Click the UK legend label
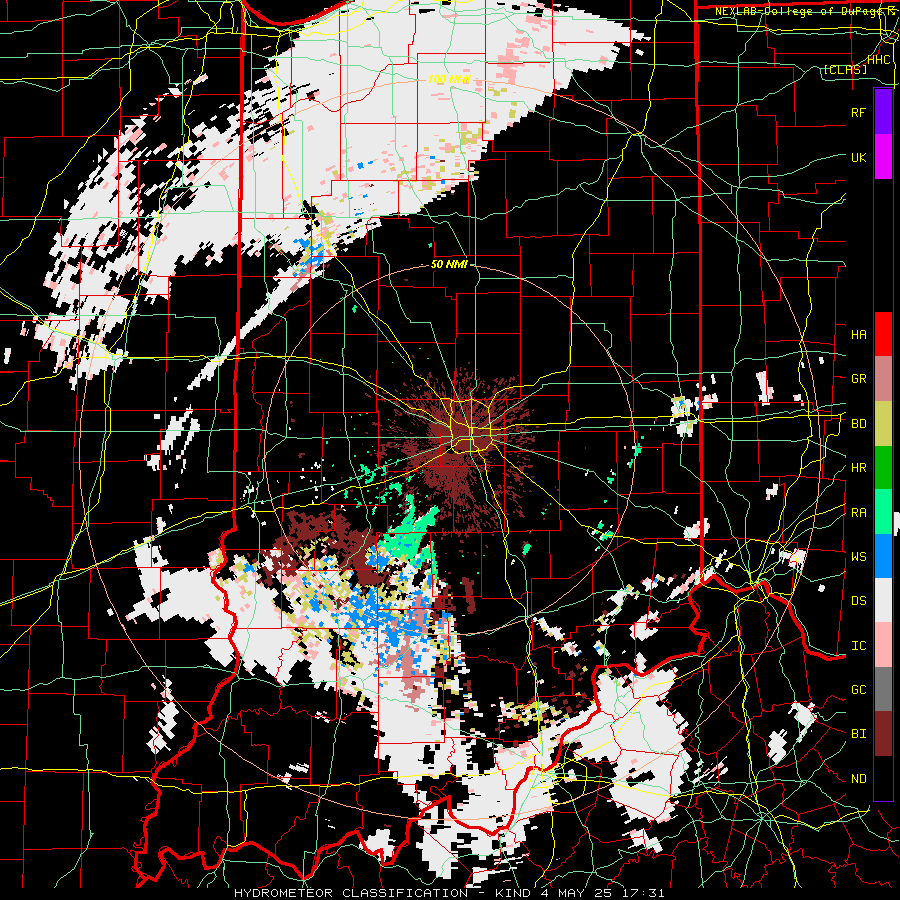The image size is (900, 900). (858, 157)
